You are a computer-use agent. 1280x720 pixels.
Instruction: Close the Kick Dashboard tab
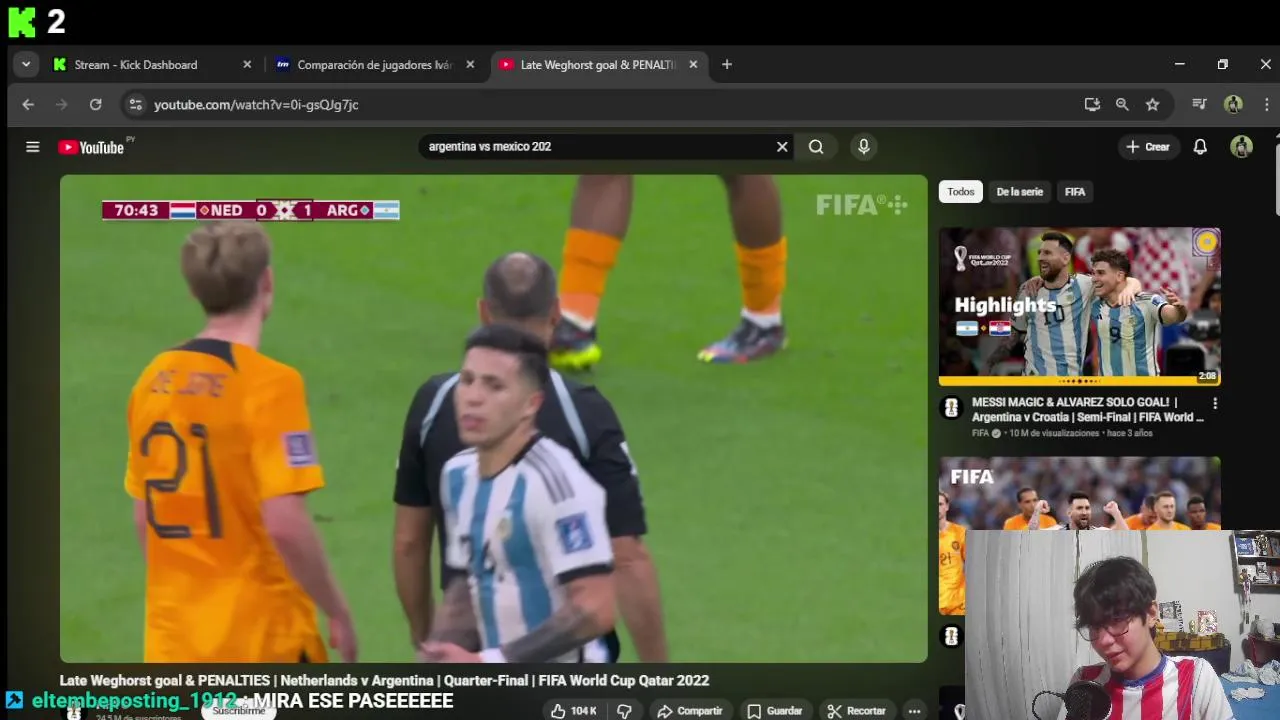click(x=247, y=64)
